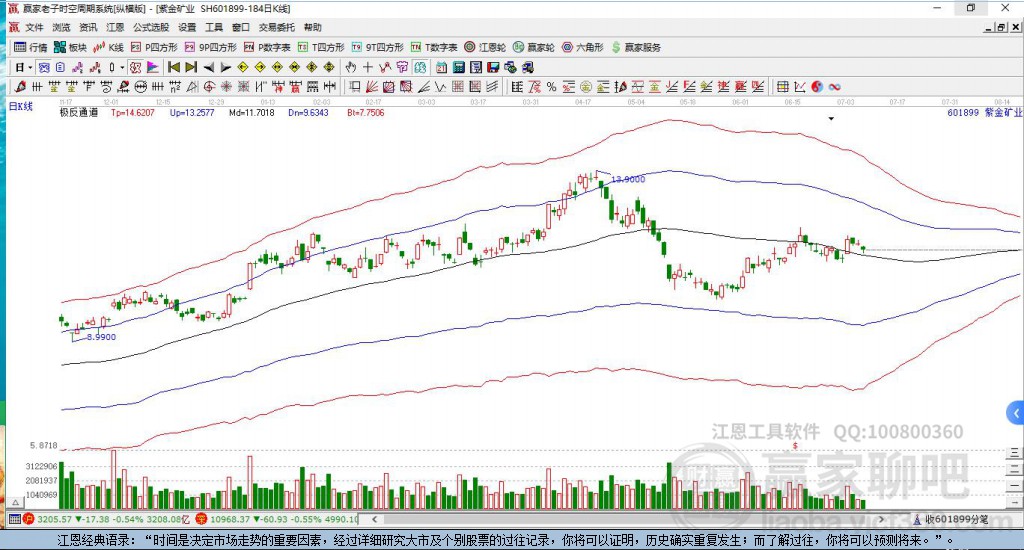1024x550 pixels.
Task: Launch the 六角形 hexagon tool
Action: click(x=583, y=47)
